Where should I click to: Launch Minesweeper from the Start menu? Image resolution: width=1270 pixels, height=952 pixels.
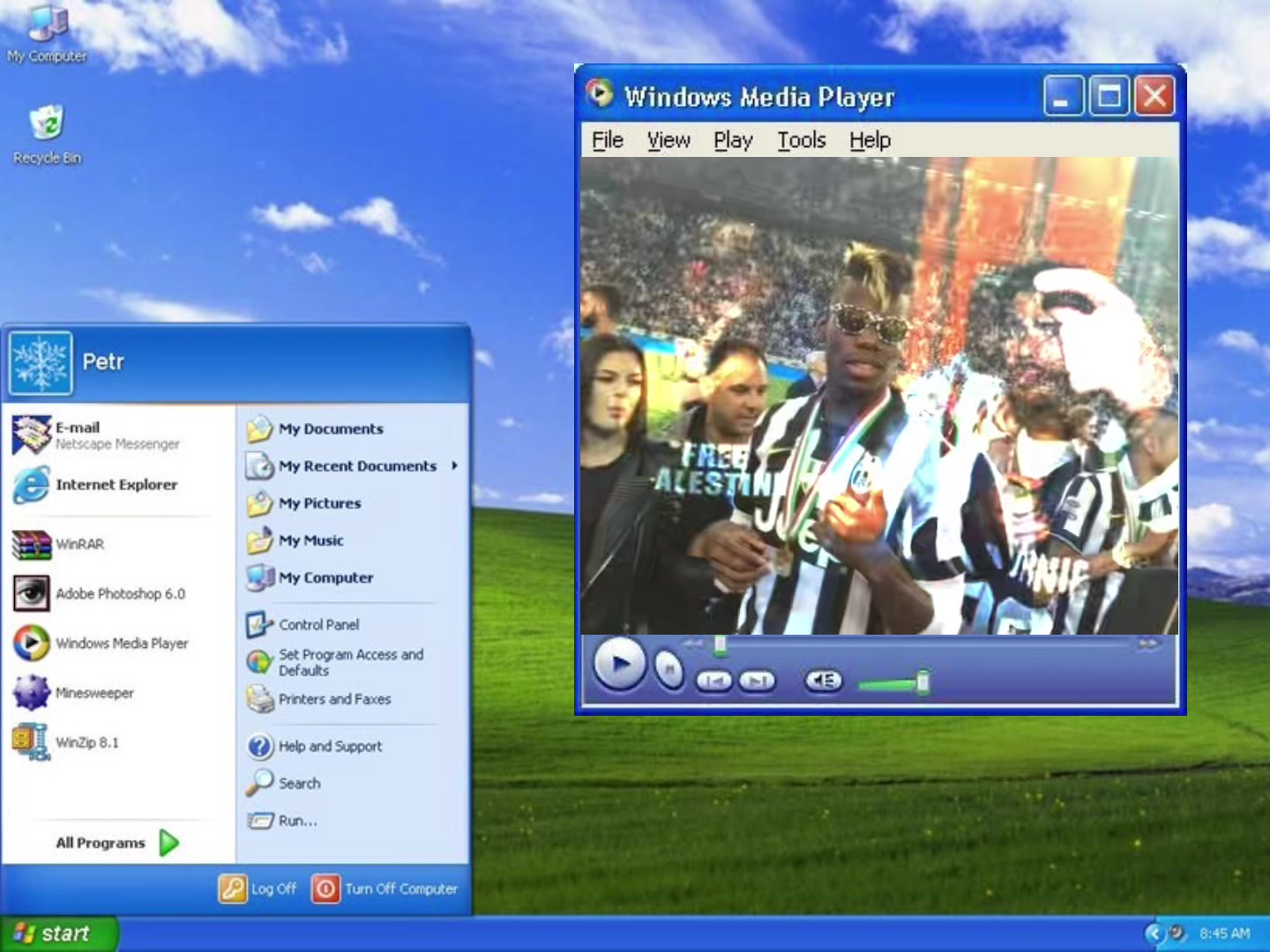tap(73, 693)
